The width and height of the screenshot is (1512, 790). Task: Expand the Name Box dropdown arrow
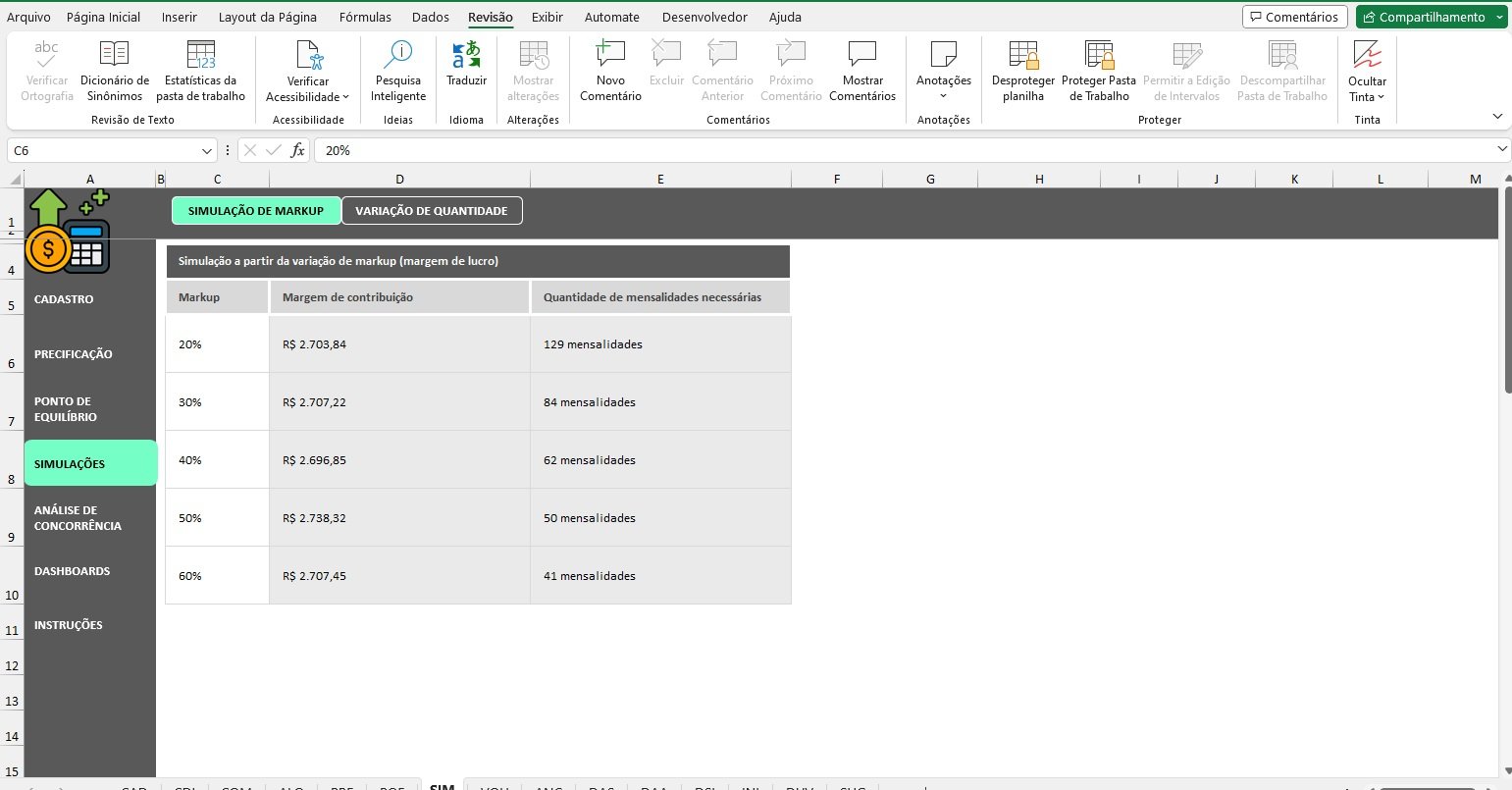point(207,151)
